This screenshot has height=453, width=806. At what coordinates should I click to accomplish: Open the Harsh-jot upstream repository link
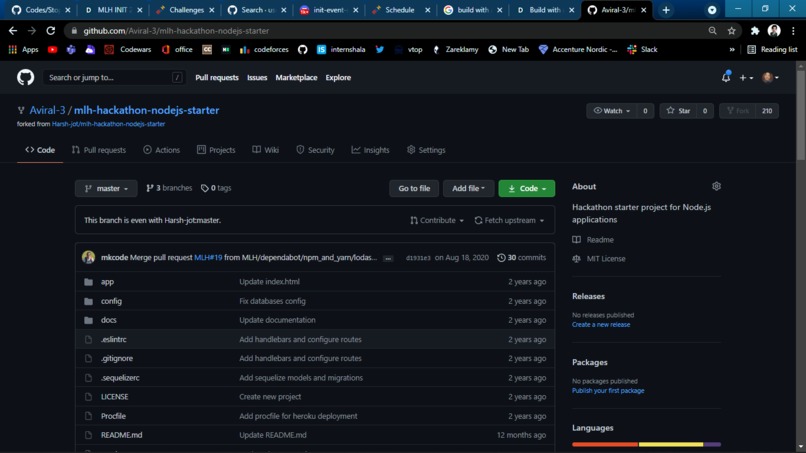pyautogui.click(x=108, y=124)
